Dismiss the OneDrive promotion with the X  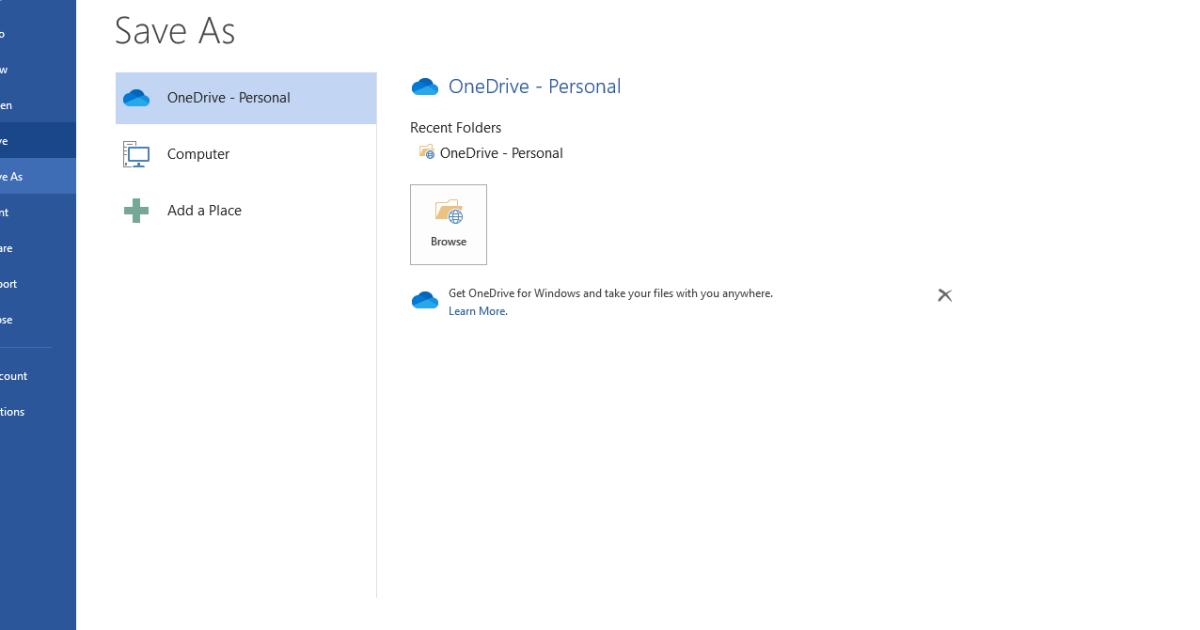tap(944, 294)
